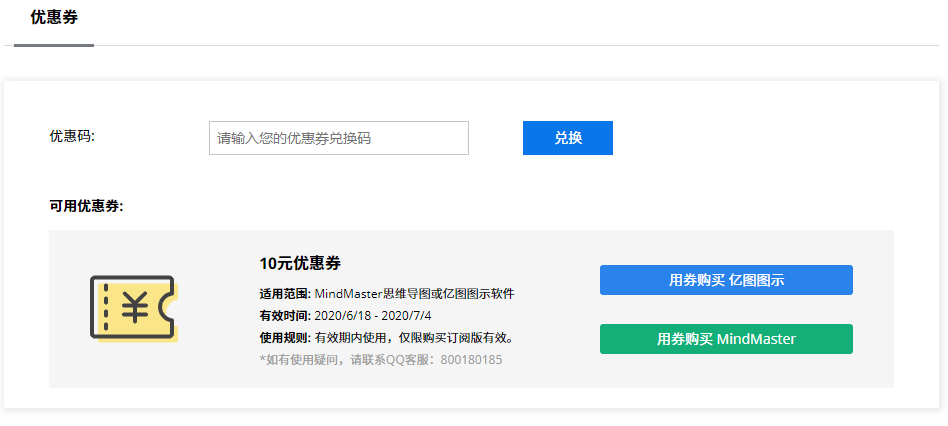Click the 适用范围 label
This screenshot has height=426, width=948.
[x=285, y=294]
